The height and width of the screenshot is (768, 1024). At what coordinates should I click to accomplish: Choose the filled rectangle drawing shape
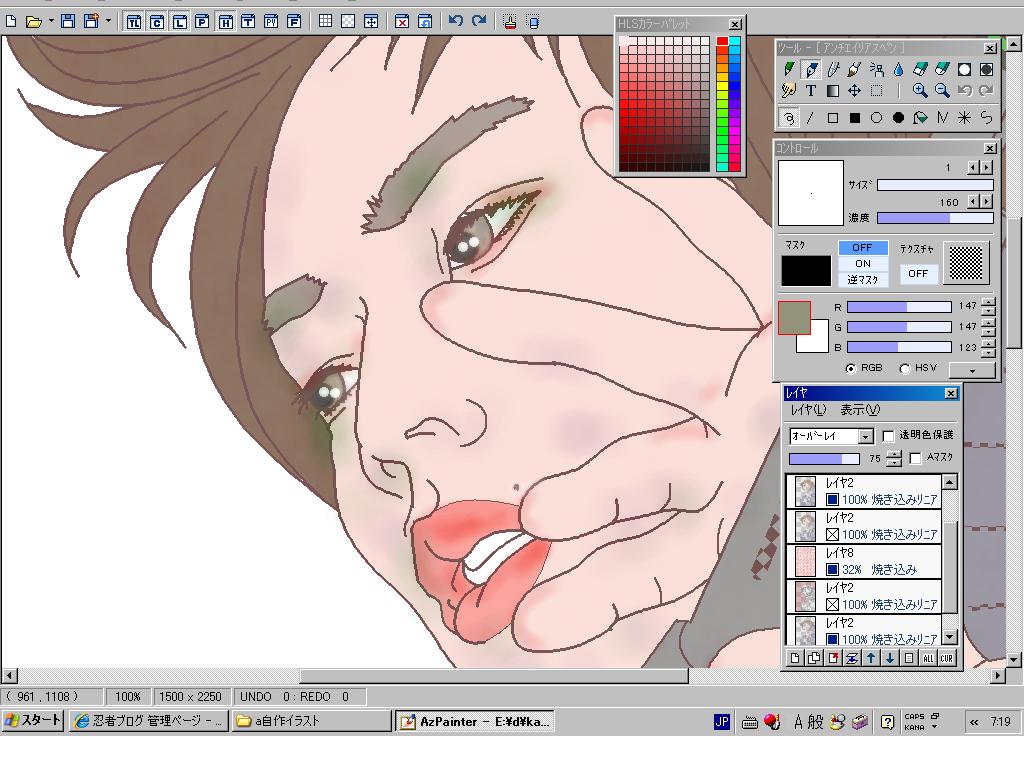coord(854,118)
